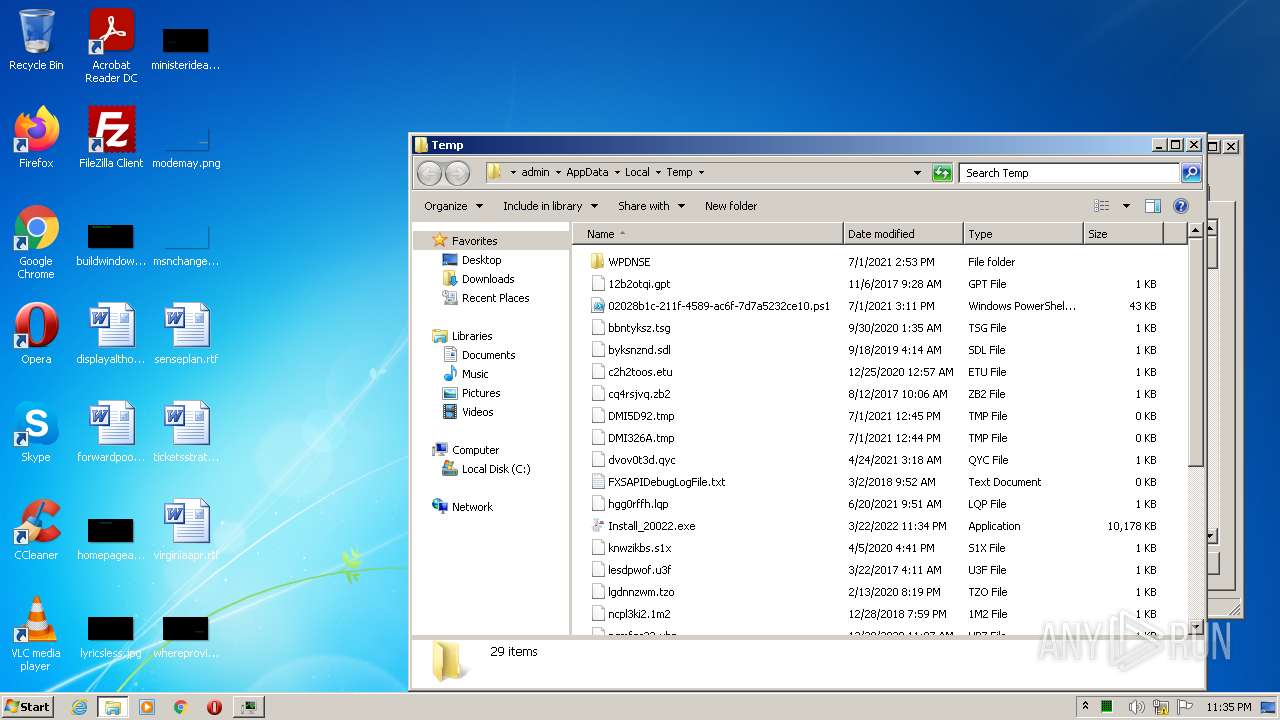Launch the CCleaner desktop shortcut
1280x720 pixels.
pyautogui.click(x=36, y=530)
